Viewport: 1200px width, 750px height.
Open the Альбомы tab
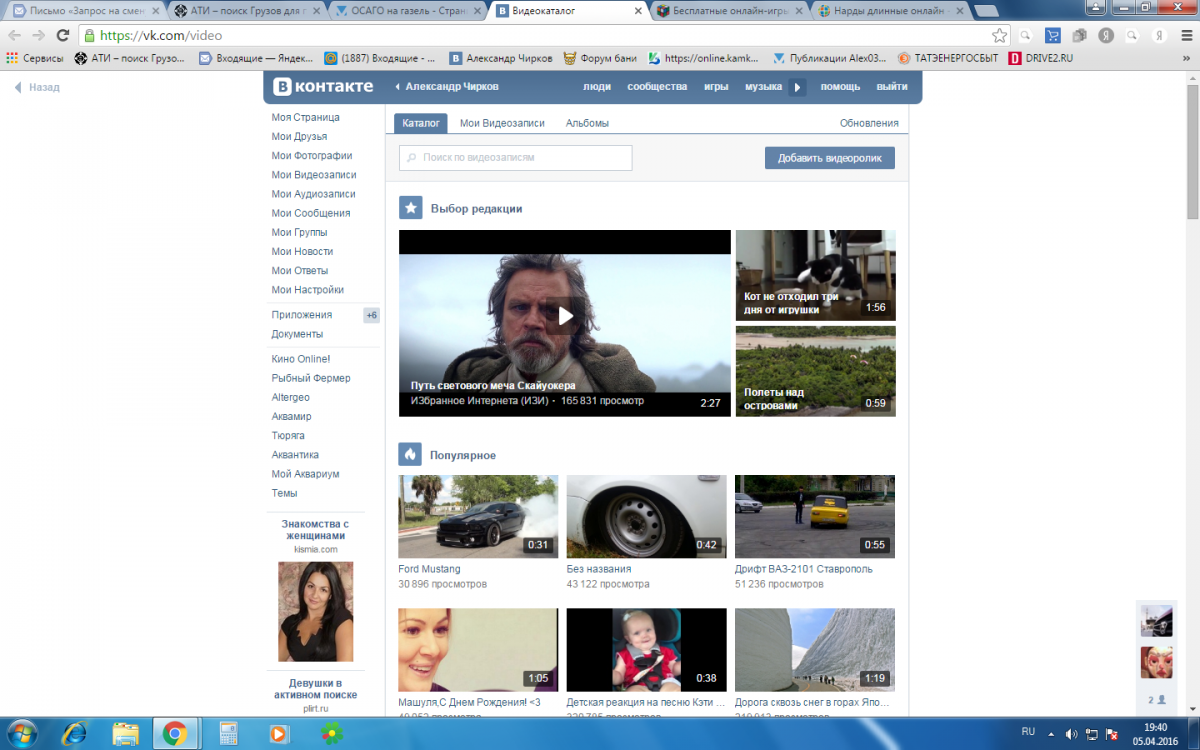(587, 123)
